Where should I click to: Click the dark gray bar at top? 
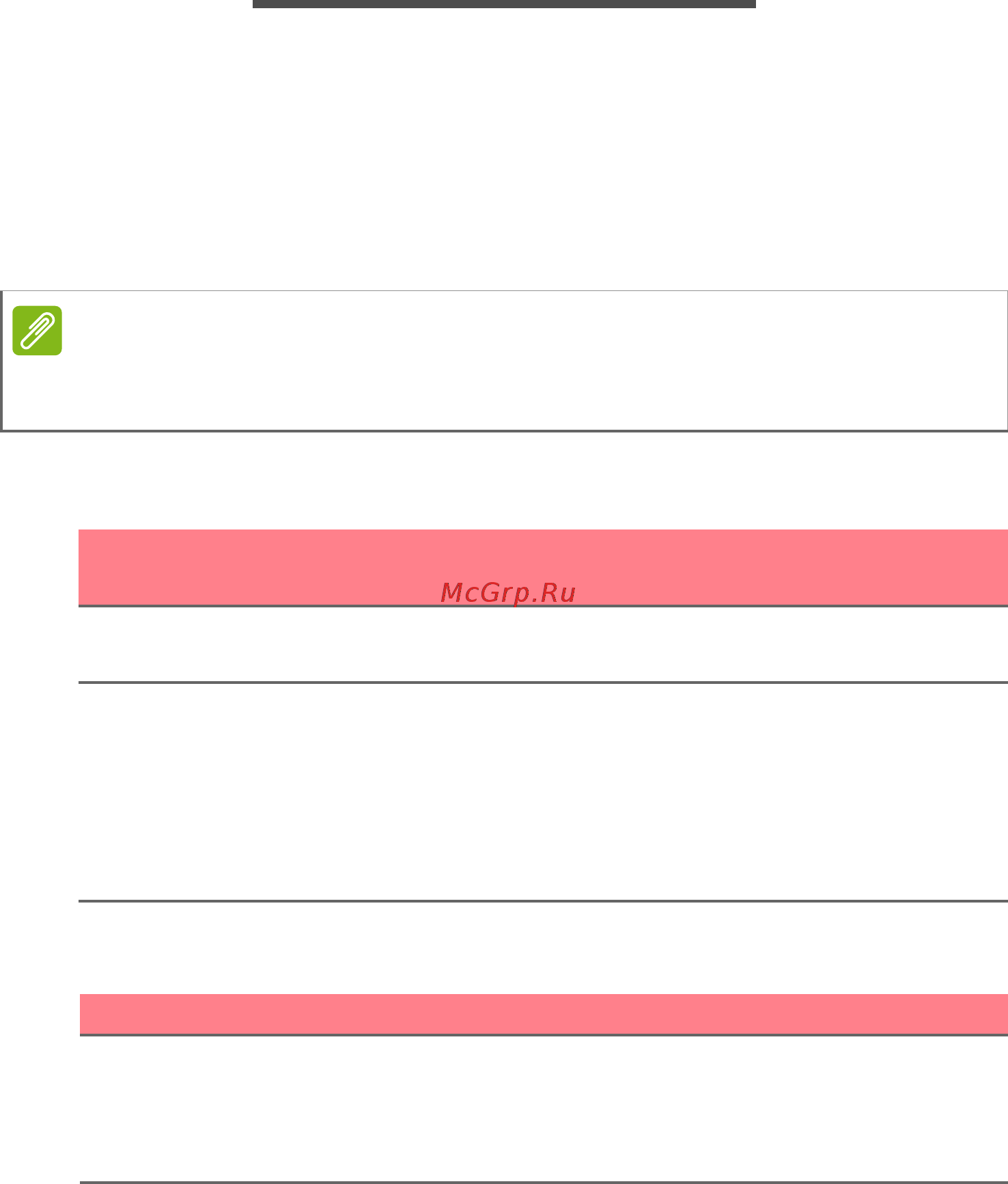[504, 4]
